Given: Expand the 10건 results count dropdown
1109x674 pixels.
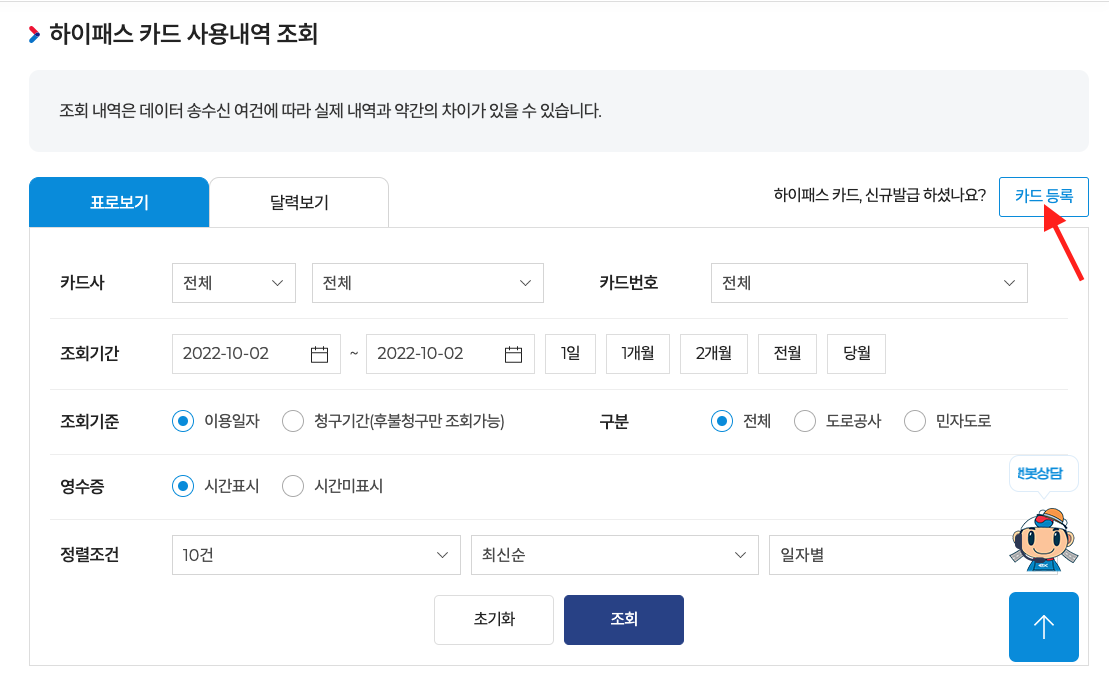Looking at the screenshot, I should 315,554.
